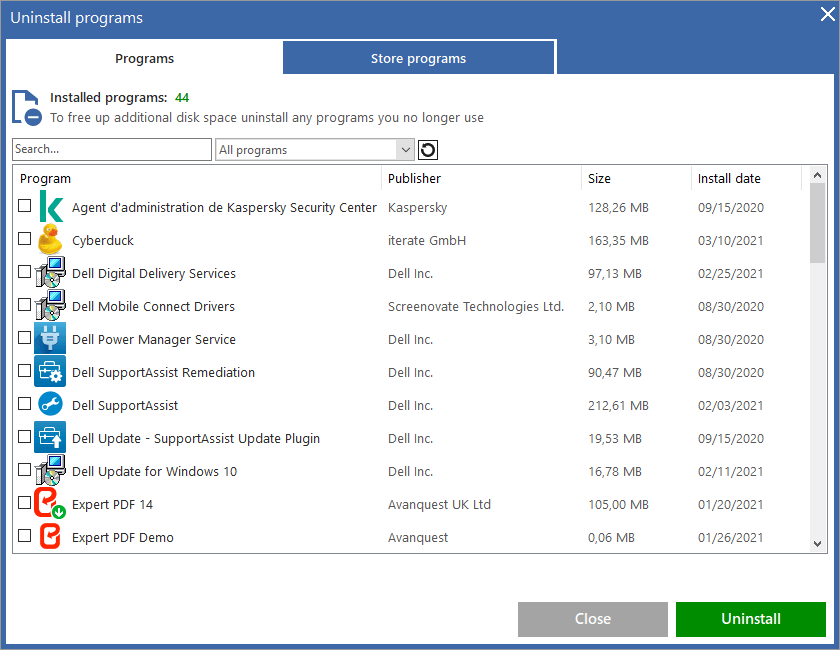The image size is (840, 650).
Task: Sort by the Program column header
Action: point(197,178)
